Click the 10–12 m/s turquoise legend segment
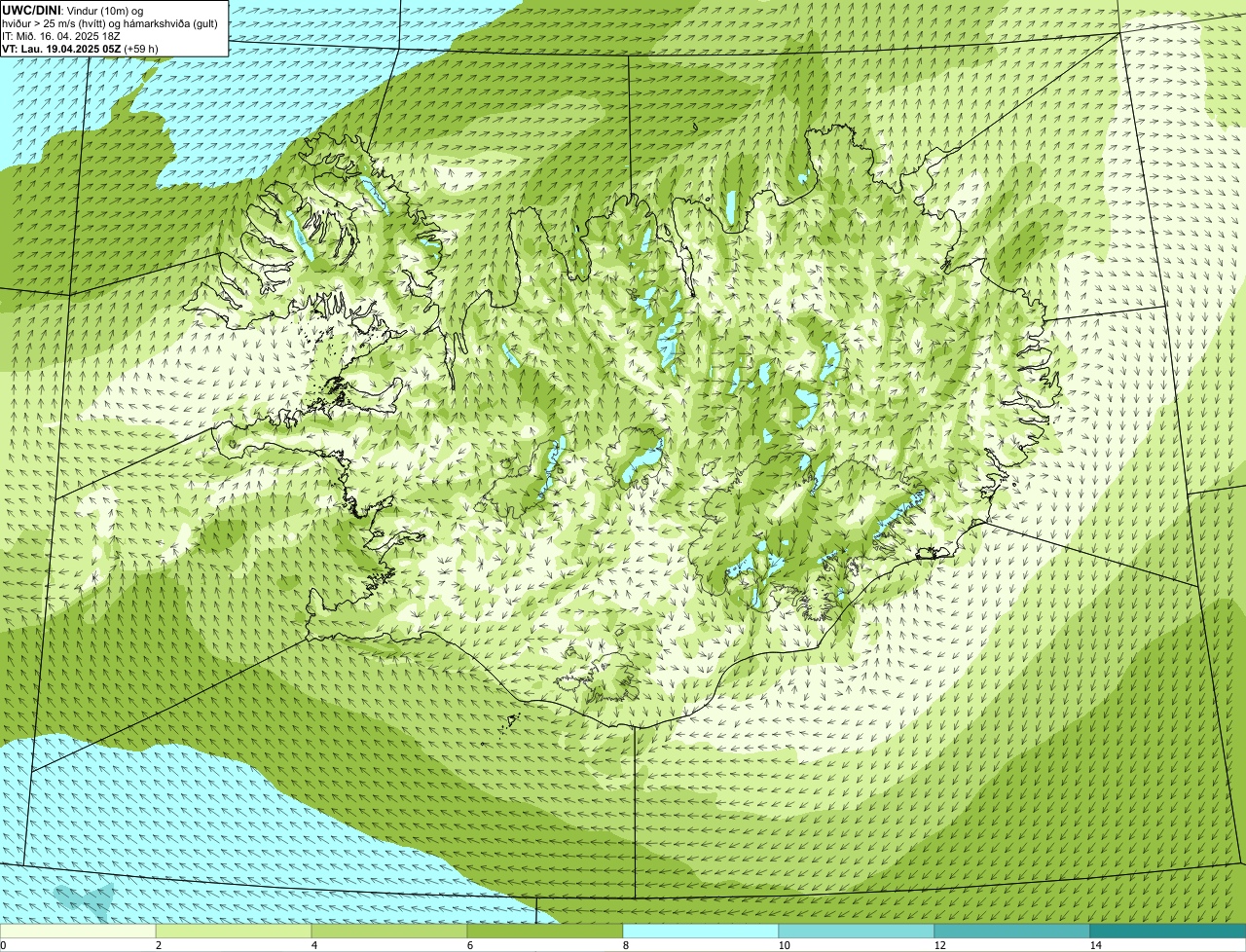This screenshot has height=952, width=1246. coord(857,931)
